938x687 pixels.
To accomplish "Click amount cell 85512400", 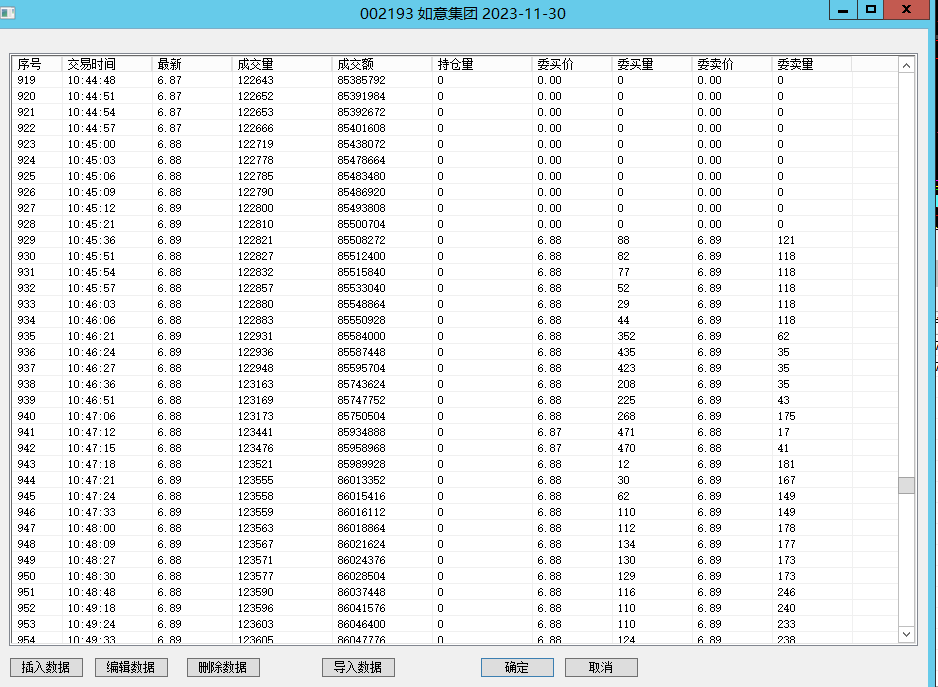I will click(x=361, y=256).
